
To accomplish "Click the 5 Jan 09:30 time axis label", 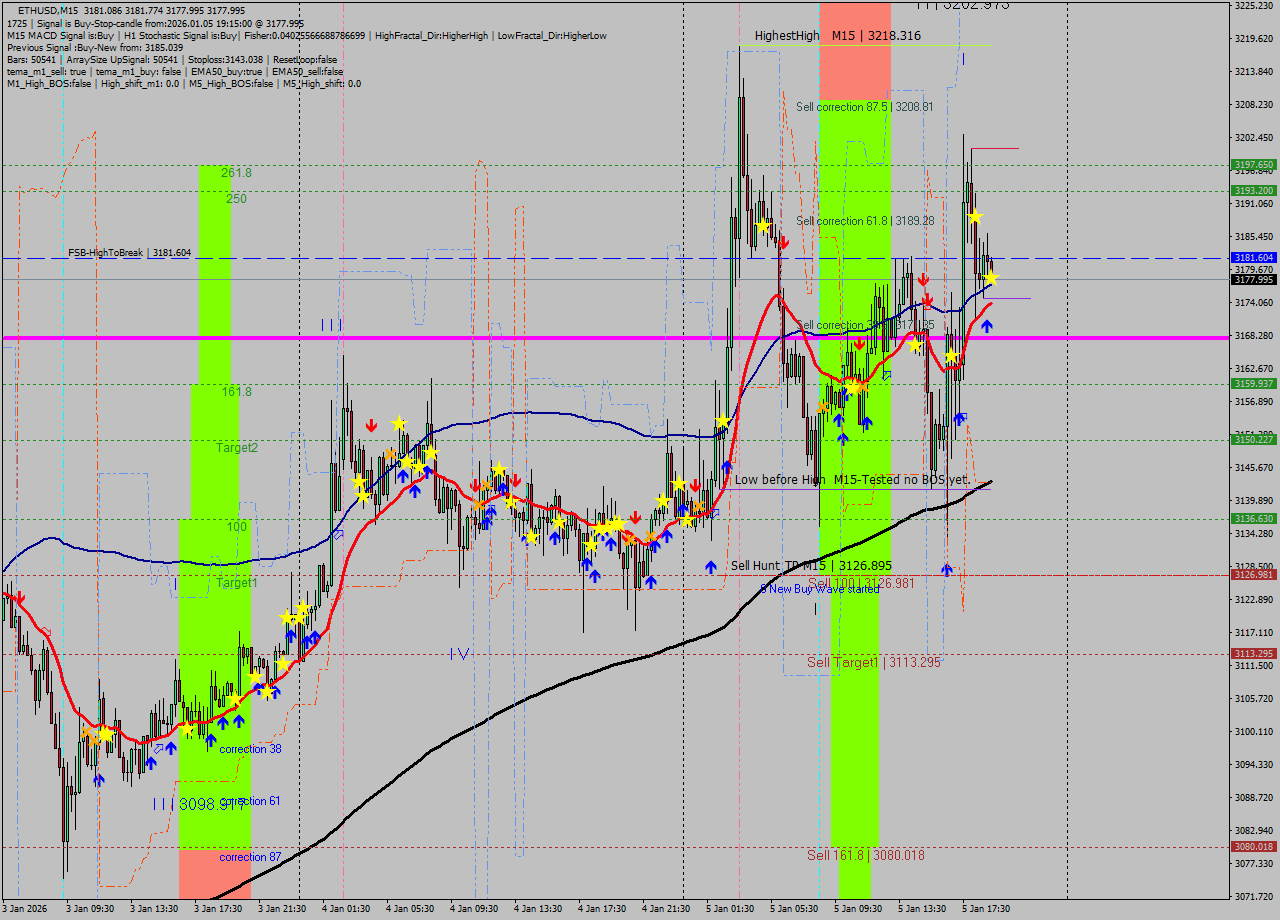I will click(858, 909).
